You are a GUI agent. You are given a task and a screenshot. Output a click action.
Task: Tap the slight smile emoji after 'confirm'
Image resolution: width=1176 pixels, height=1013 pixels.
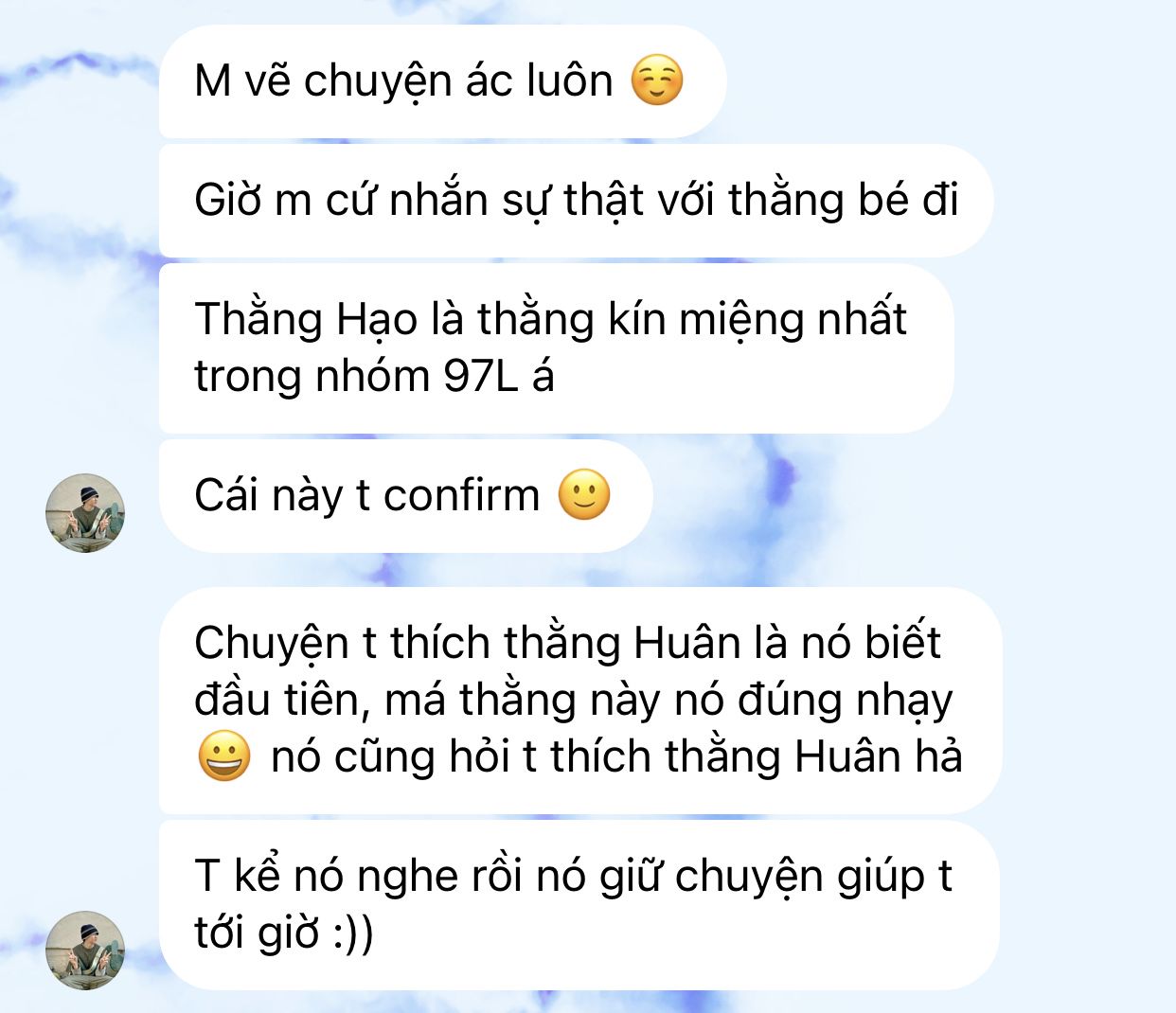point(584,494)
